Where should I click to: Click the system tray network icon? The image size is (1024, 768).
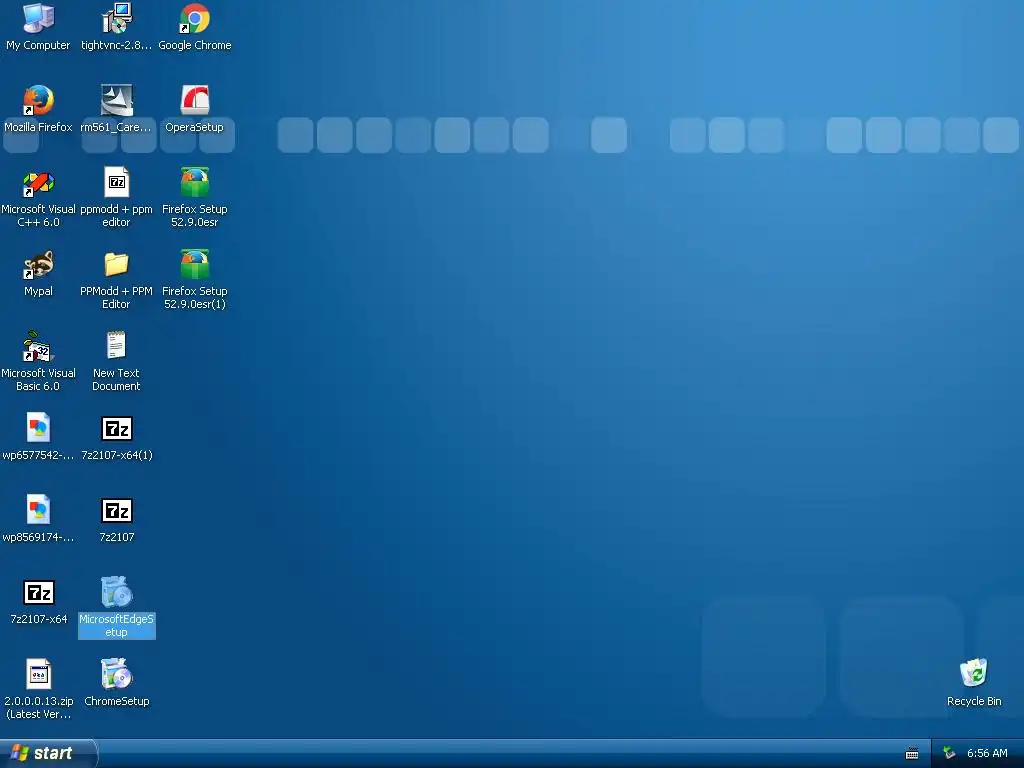point(949,754)
